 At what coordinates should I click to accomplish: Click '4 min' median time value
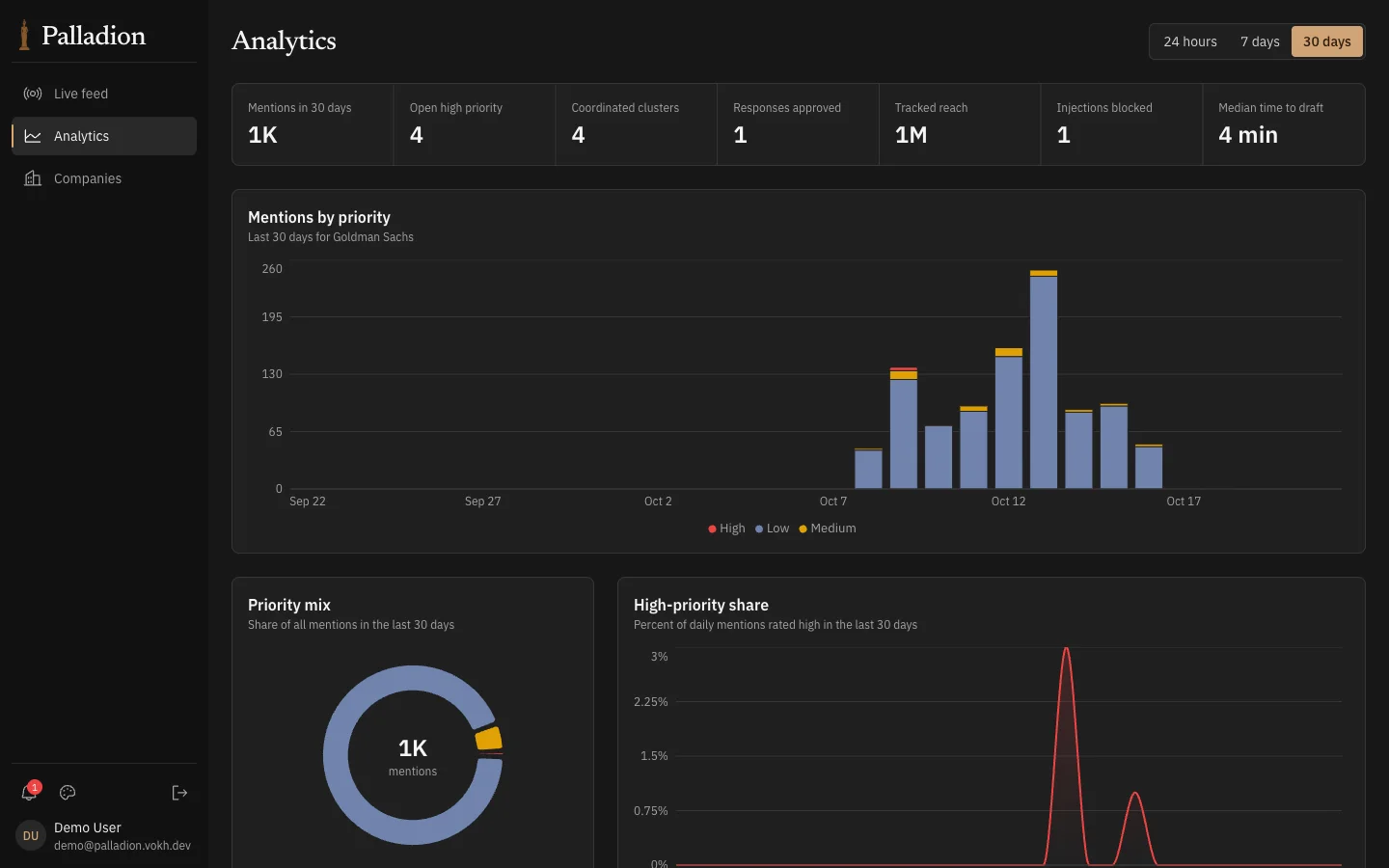[1248, 135]
